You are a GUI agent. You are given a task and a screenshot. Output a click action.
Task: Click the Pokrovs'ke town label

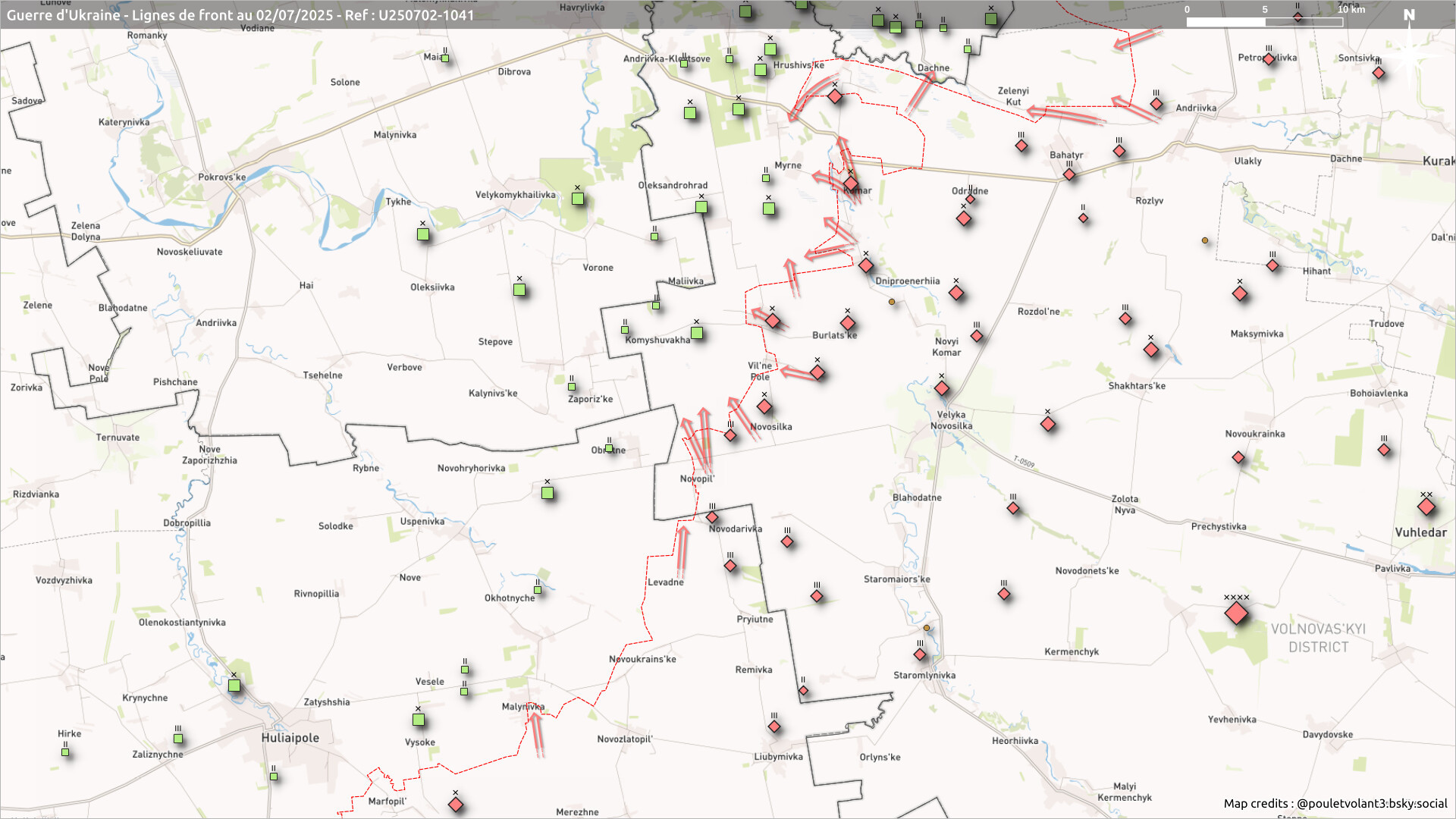click(222, 177)
